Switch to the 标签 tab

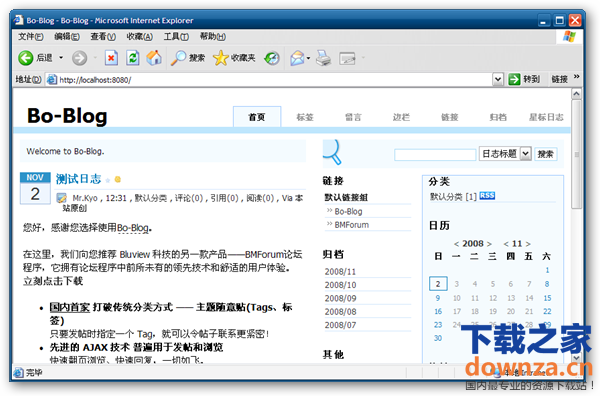pos(305,117)
